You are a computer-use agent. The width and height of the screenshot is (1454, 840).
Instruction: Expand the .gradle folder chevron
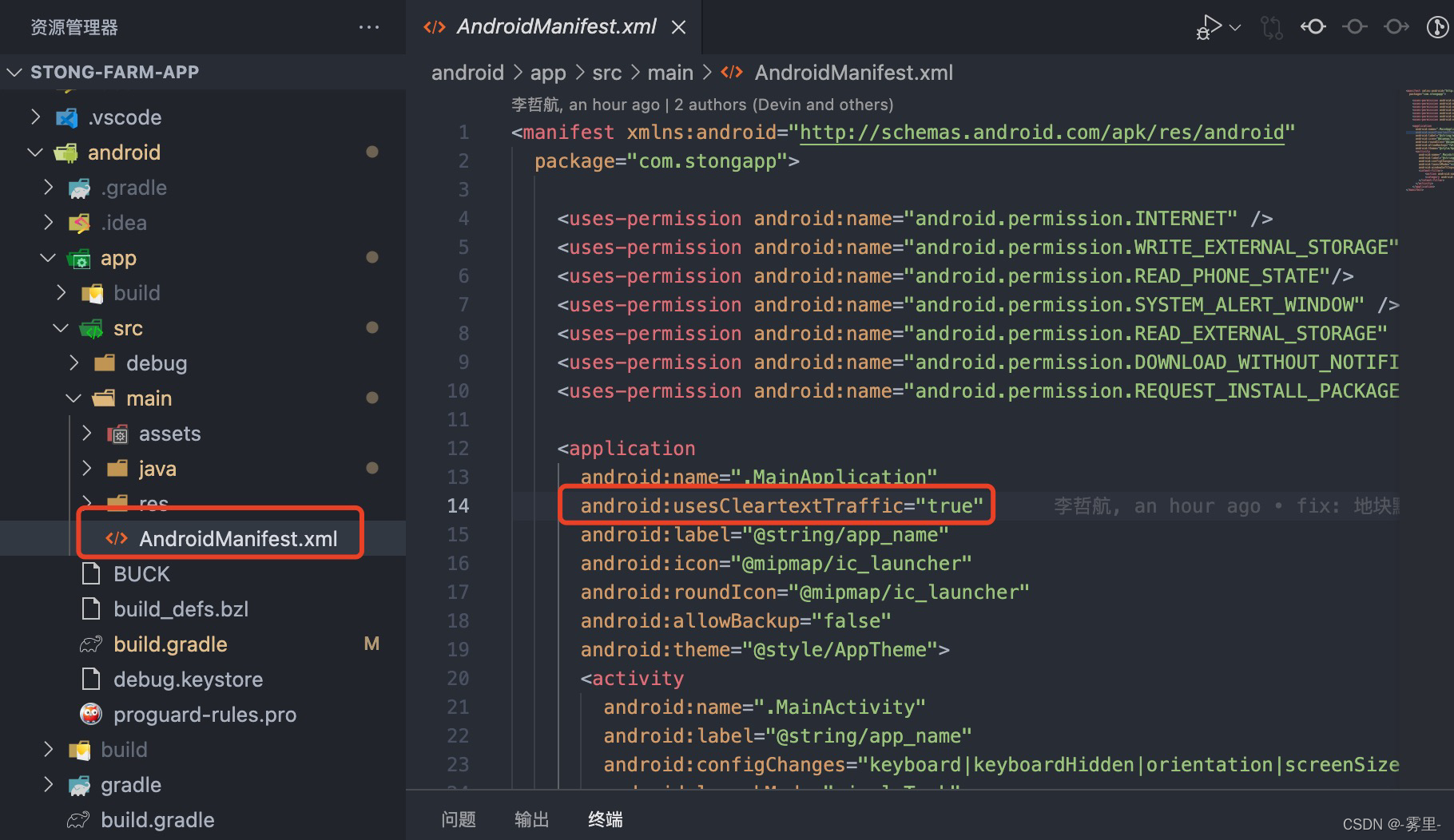click(48, 188)
